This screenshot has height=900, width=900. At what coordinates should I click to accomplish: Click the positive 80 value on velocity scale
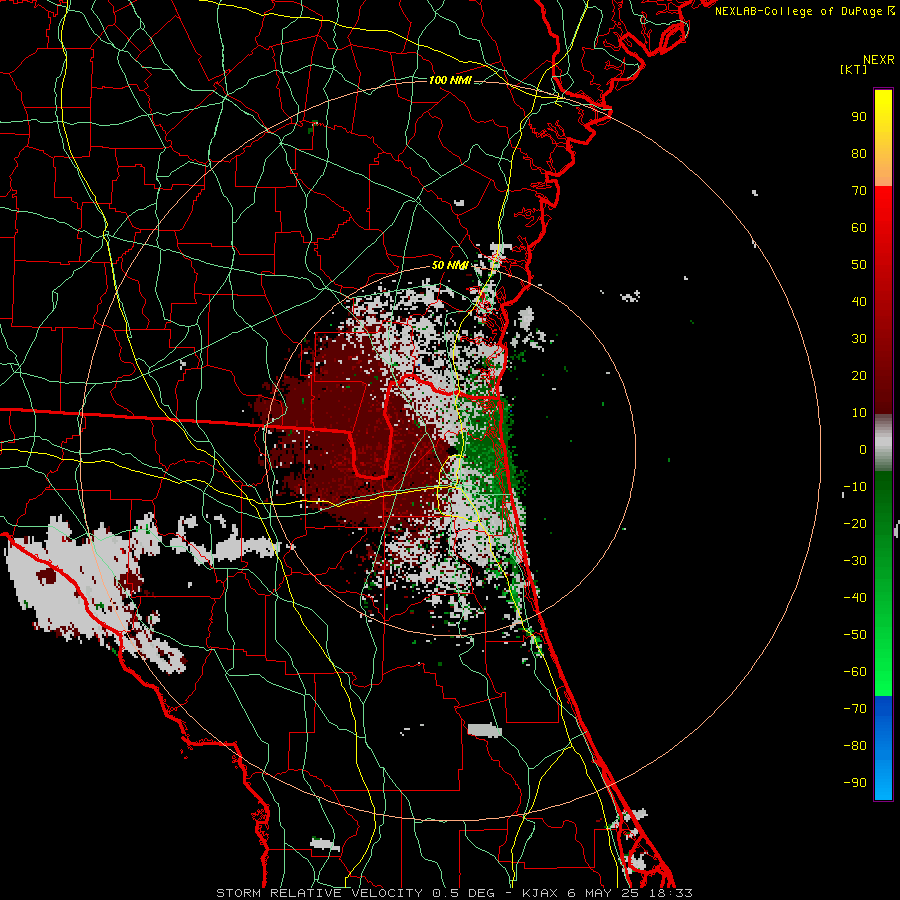click(x=859, y=154)
